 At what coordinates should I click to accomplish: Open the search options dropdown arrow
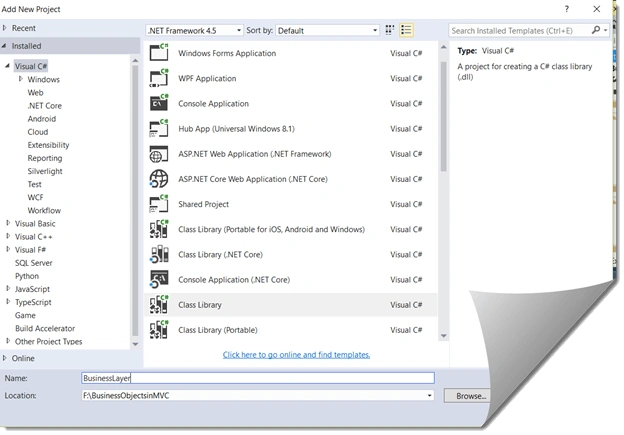coord(605,30)
